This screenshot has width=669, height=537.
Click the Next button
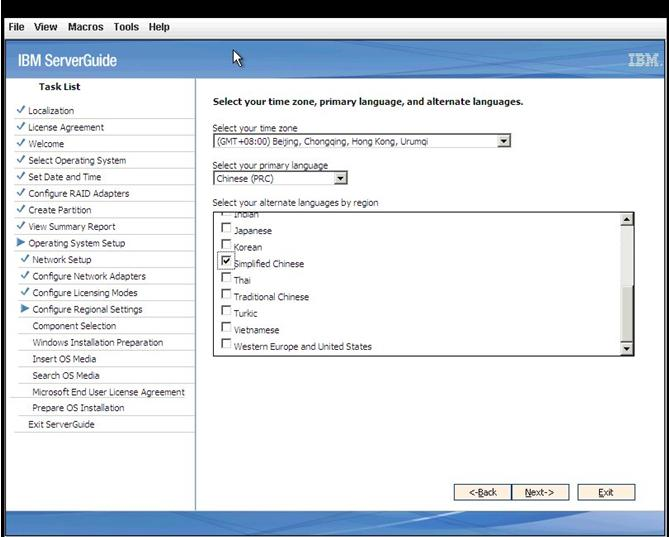(x=540, y=492)
